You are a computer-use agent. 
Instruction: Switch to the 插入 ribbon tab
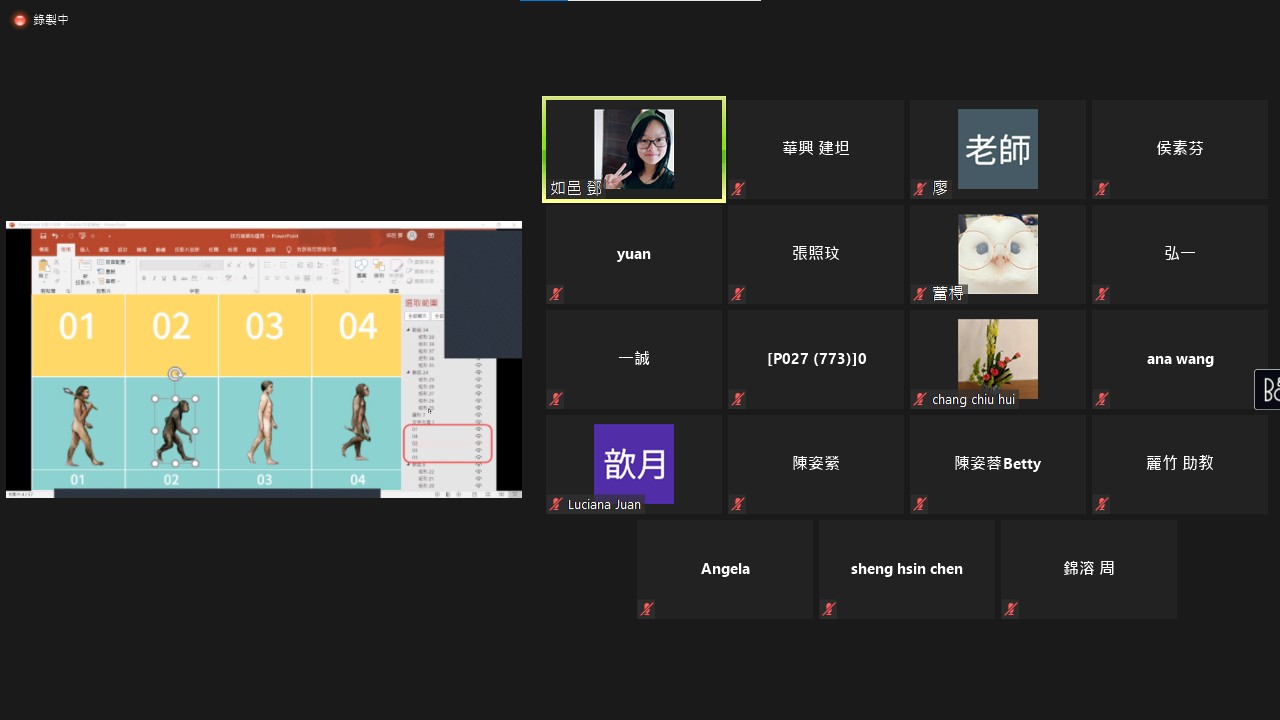coord(86,250)
